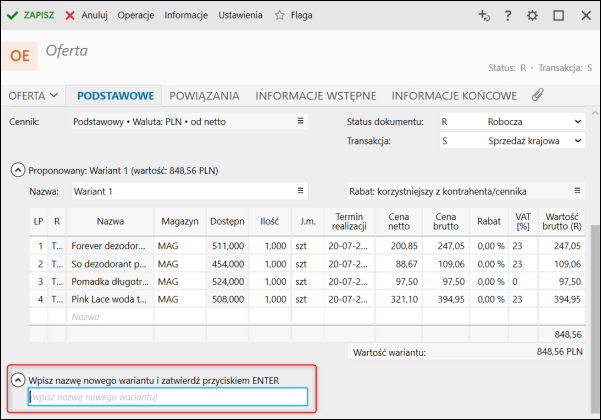Open the attachments paperclip tab
Viewport: 601px width, 420px height.
[537, 96]
